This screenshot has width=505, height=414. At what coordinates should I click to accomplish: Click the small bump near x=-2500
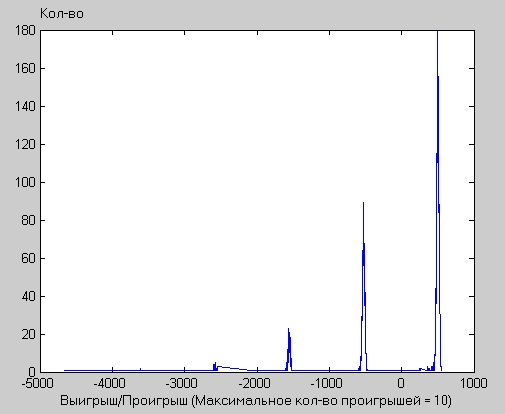[215, 367]
